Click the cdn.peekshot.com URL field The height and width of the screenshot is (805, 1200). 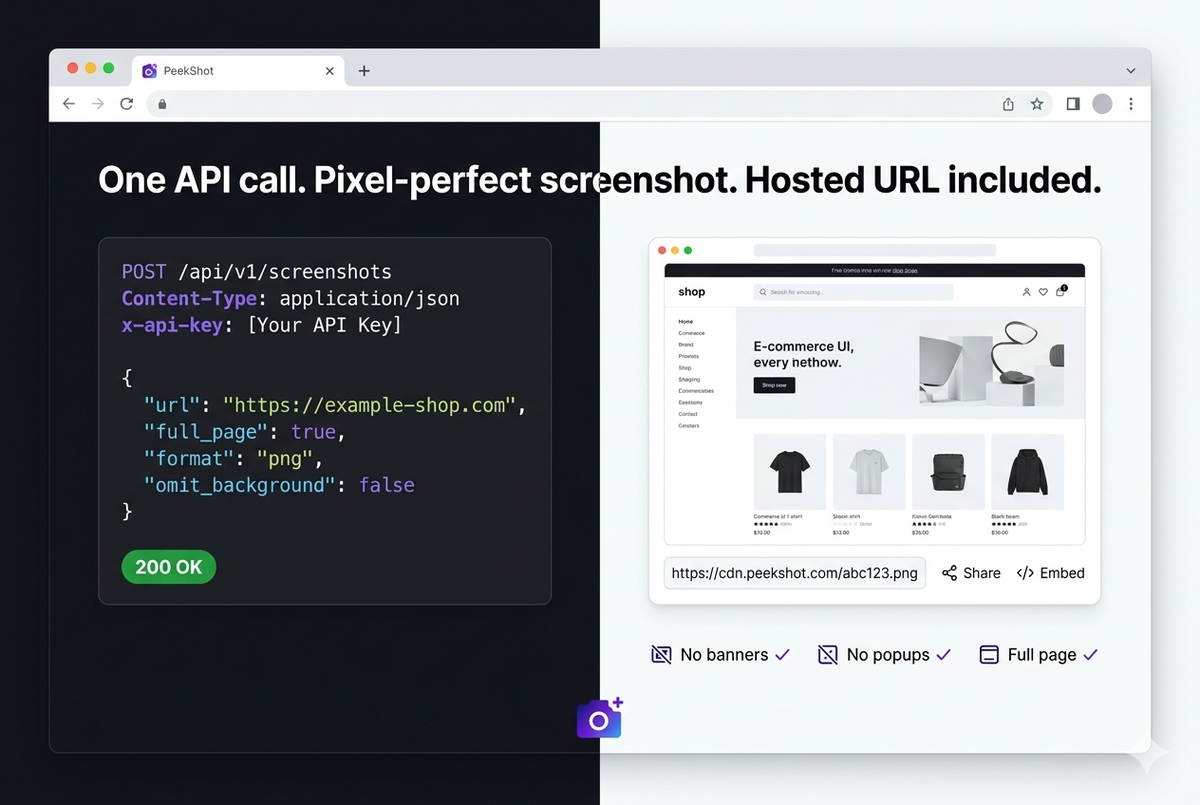pos(795,572)
